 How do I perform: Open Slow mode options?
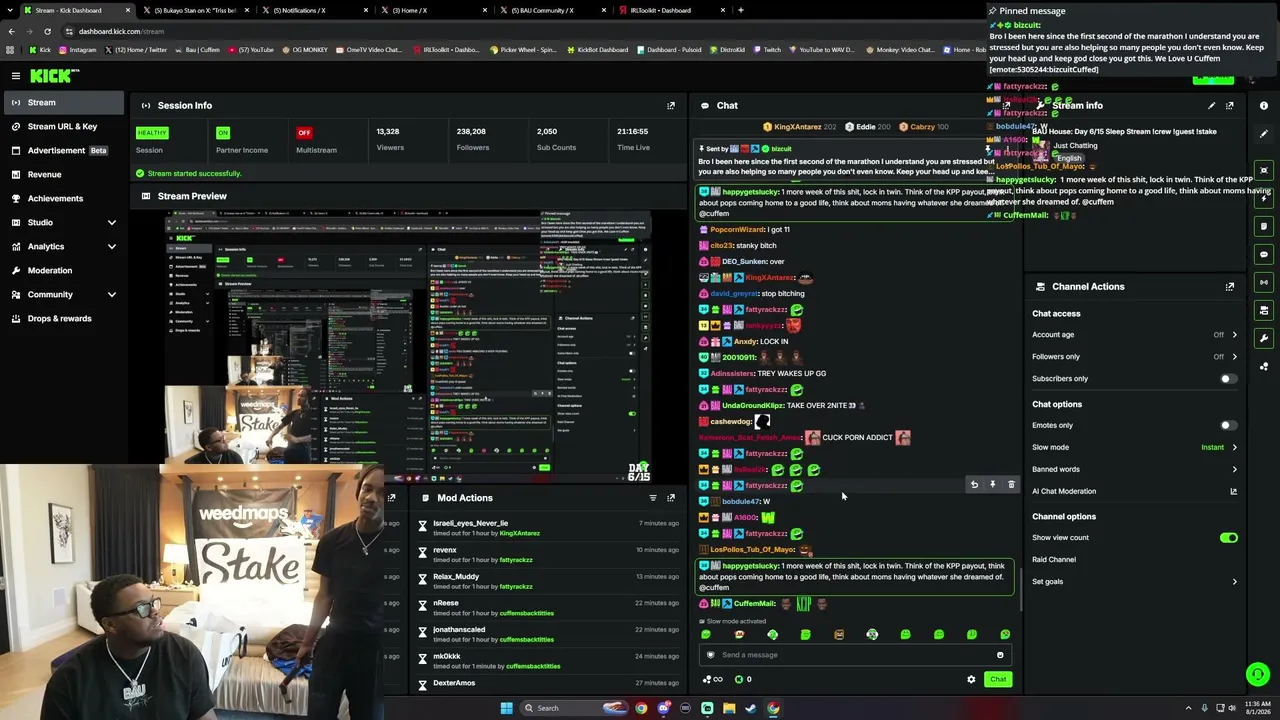click(1135, 447)
